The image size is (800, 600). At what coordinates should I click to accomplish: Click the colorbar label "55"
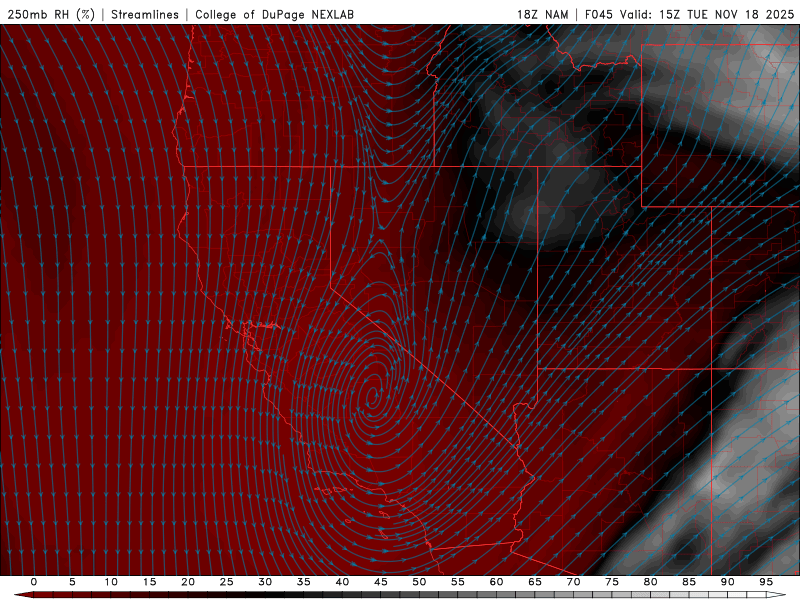458,582
